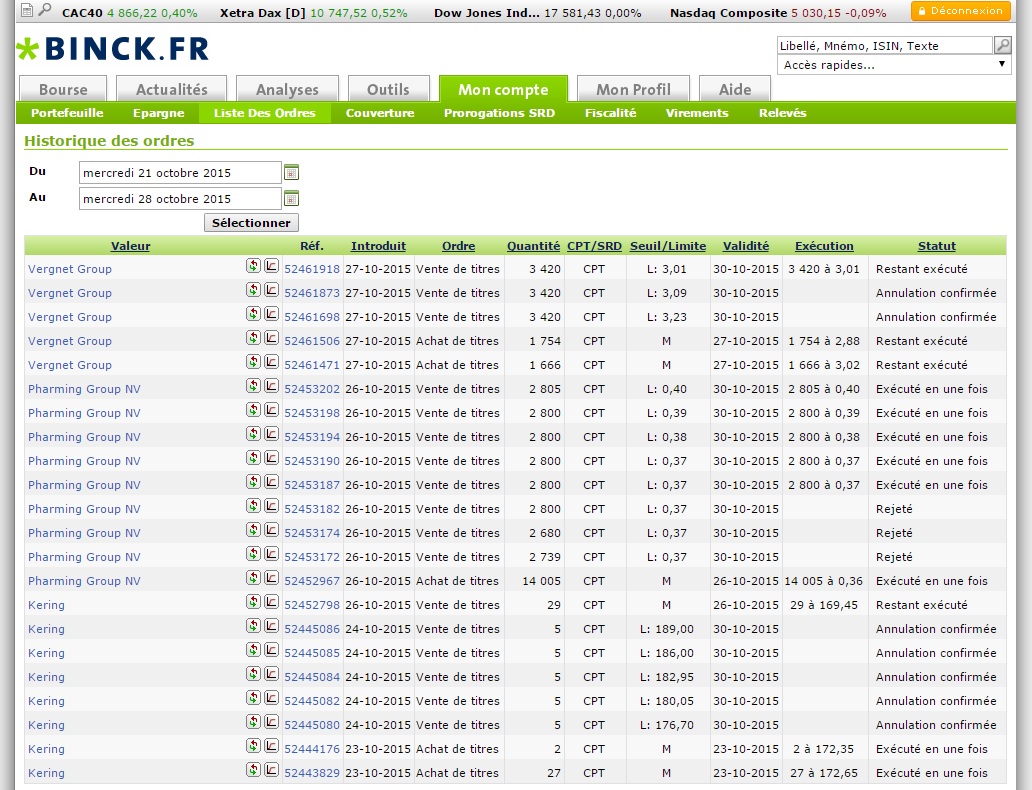This screenshot has height=790, width=1032.
Task: Click the buy/sell arrows icon for order 52453202
Action: (253, 386)
